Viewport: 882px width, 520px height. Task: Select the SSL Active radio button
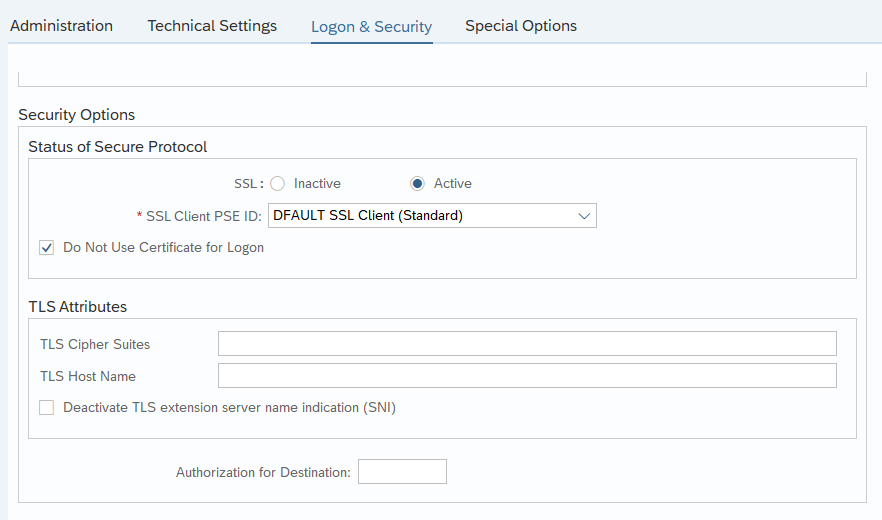pyautogui.click(x=417, y=183)
